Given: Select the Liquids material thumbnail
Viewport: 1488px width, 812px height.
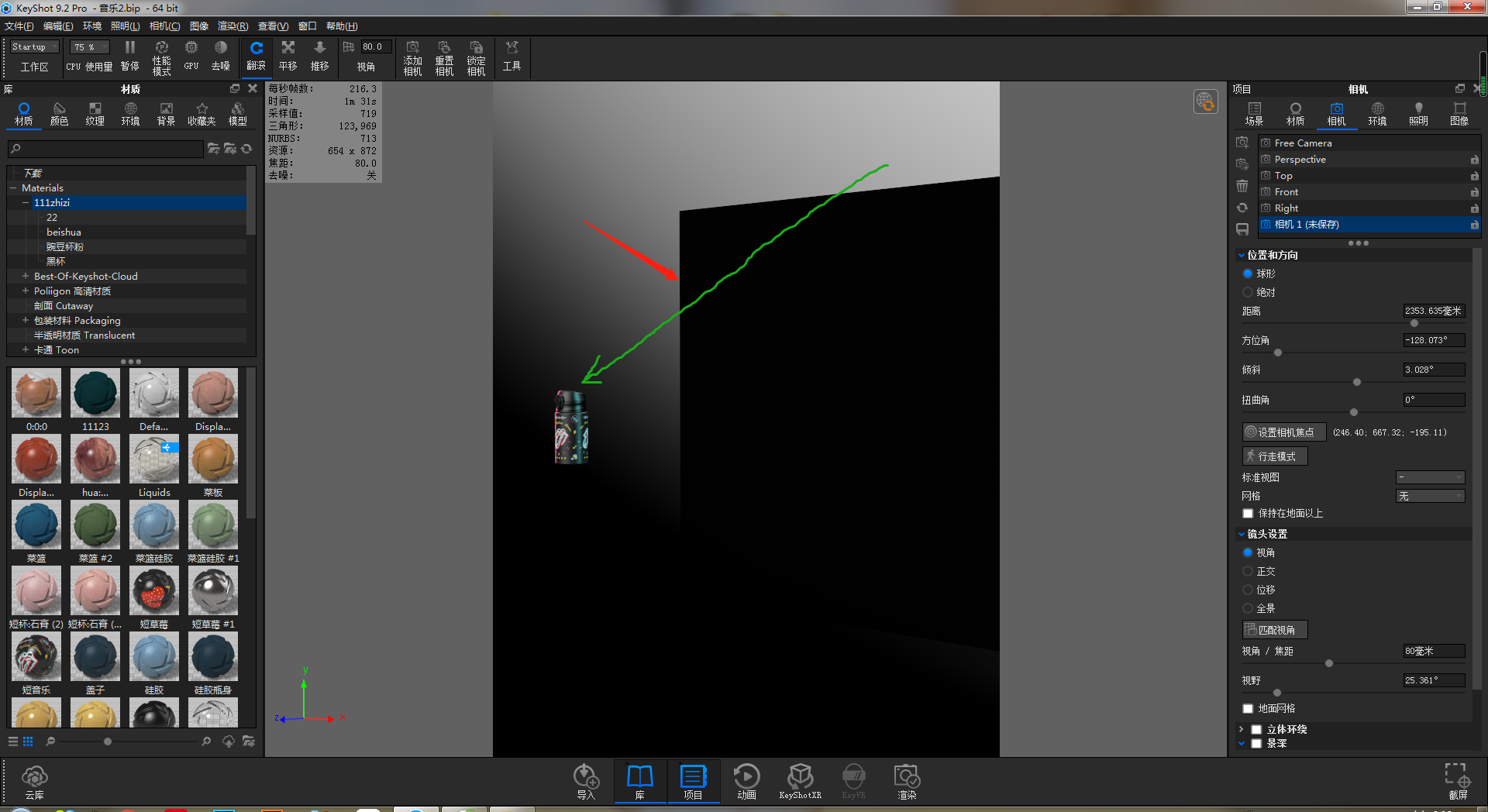Looking at the screenshot, I should coord(153,459).
